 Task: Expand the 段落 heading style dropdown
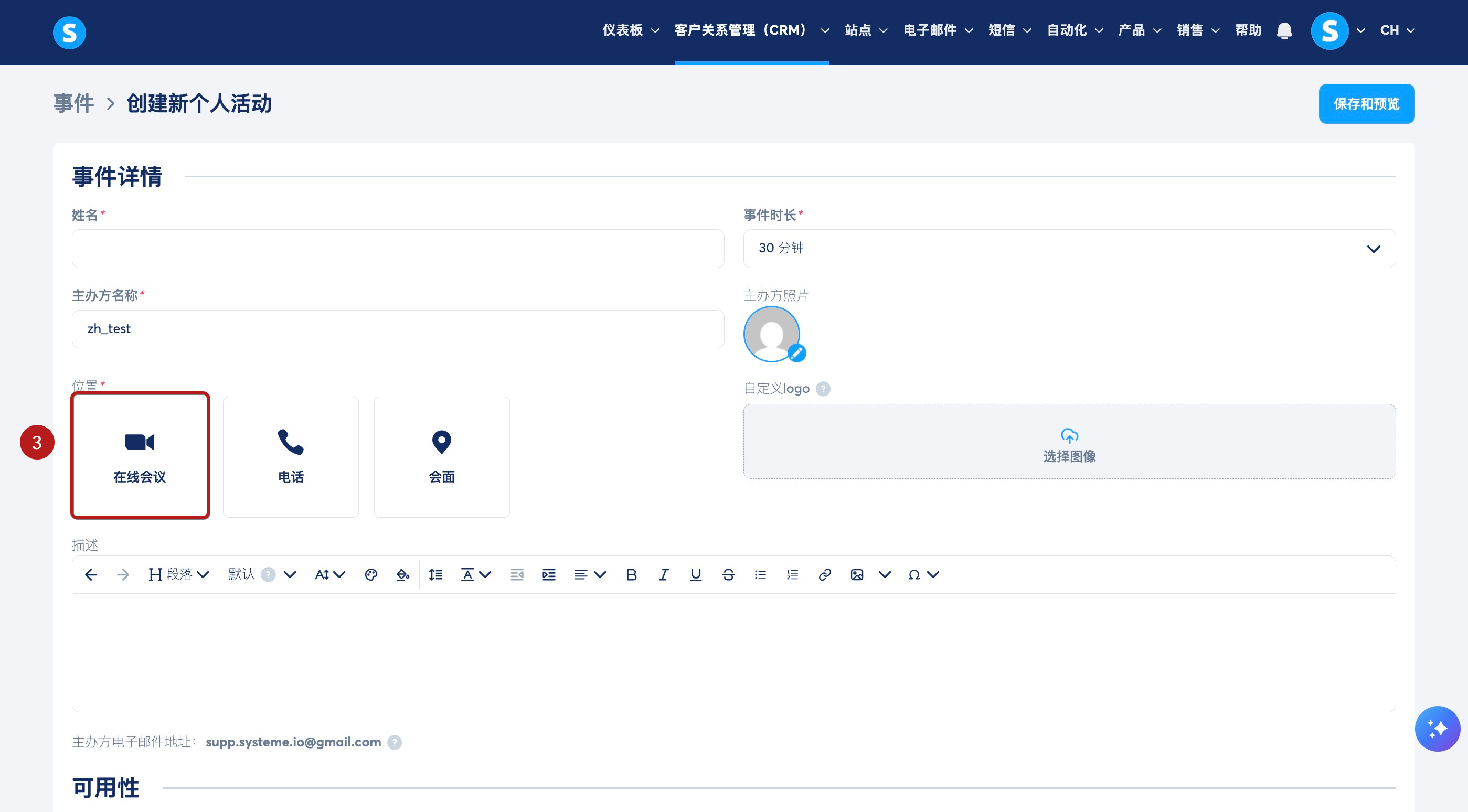178,575
